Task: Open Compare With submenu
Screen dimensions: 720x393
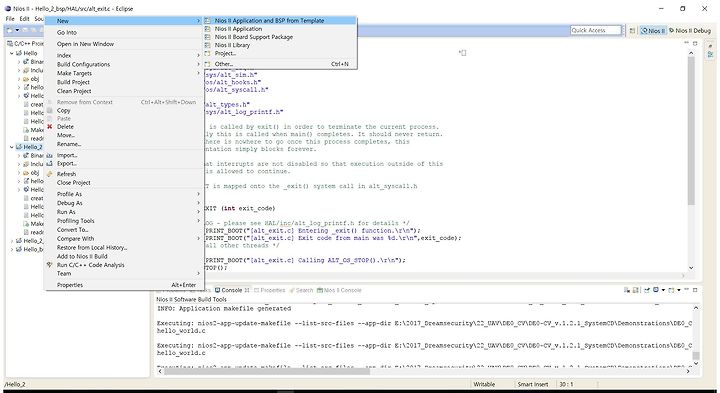Action: (x=124, y=239)
